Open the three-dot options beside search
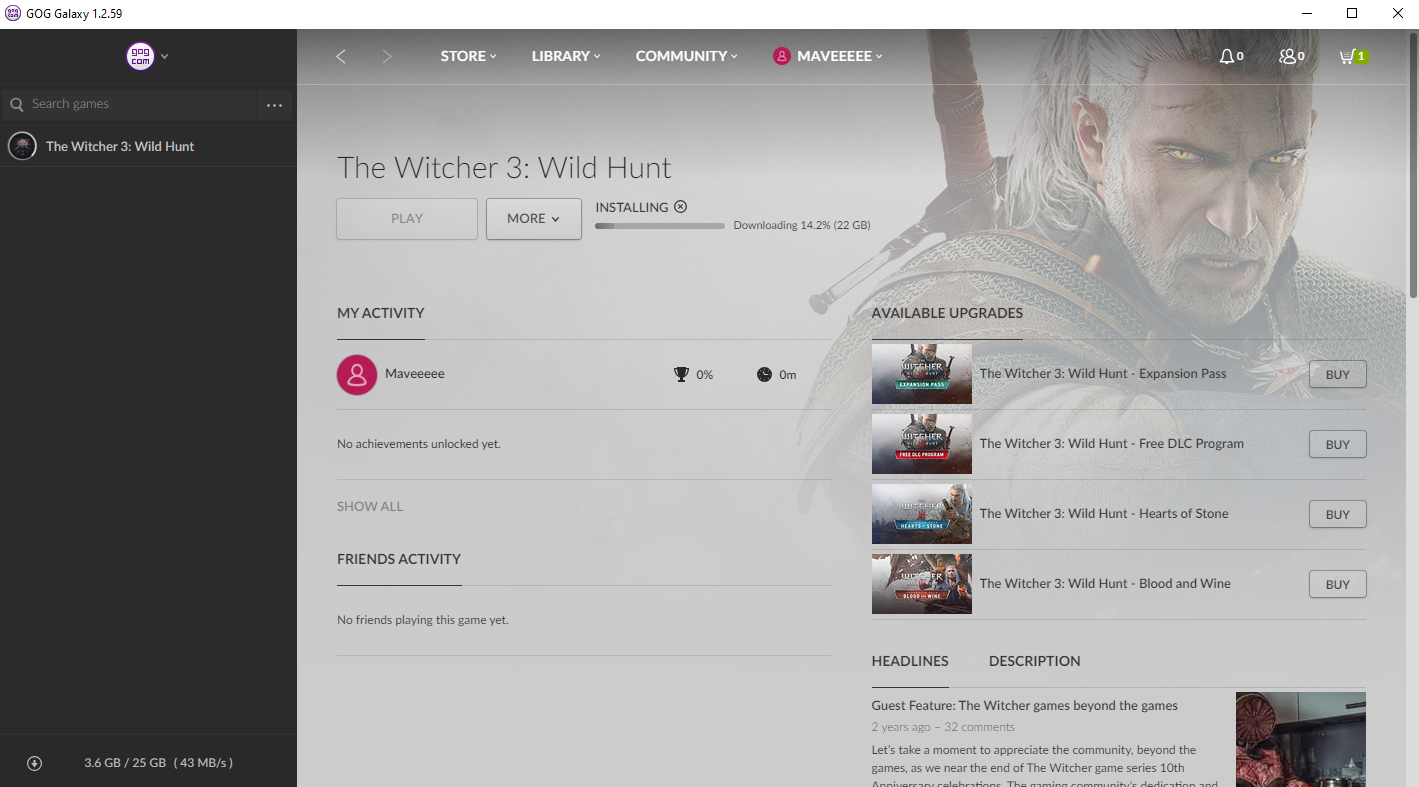 (274, 105)
